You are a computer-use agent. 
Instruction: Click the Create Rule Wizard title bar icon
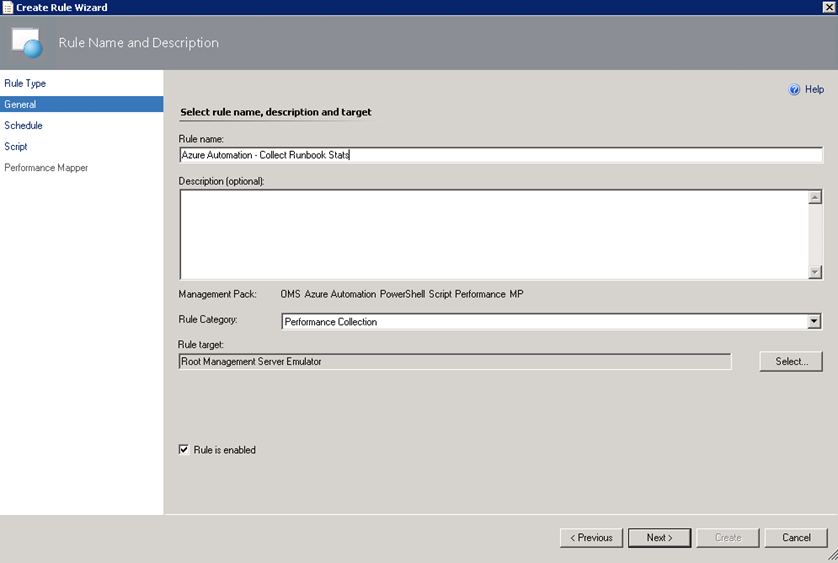point(8,7)
